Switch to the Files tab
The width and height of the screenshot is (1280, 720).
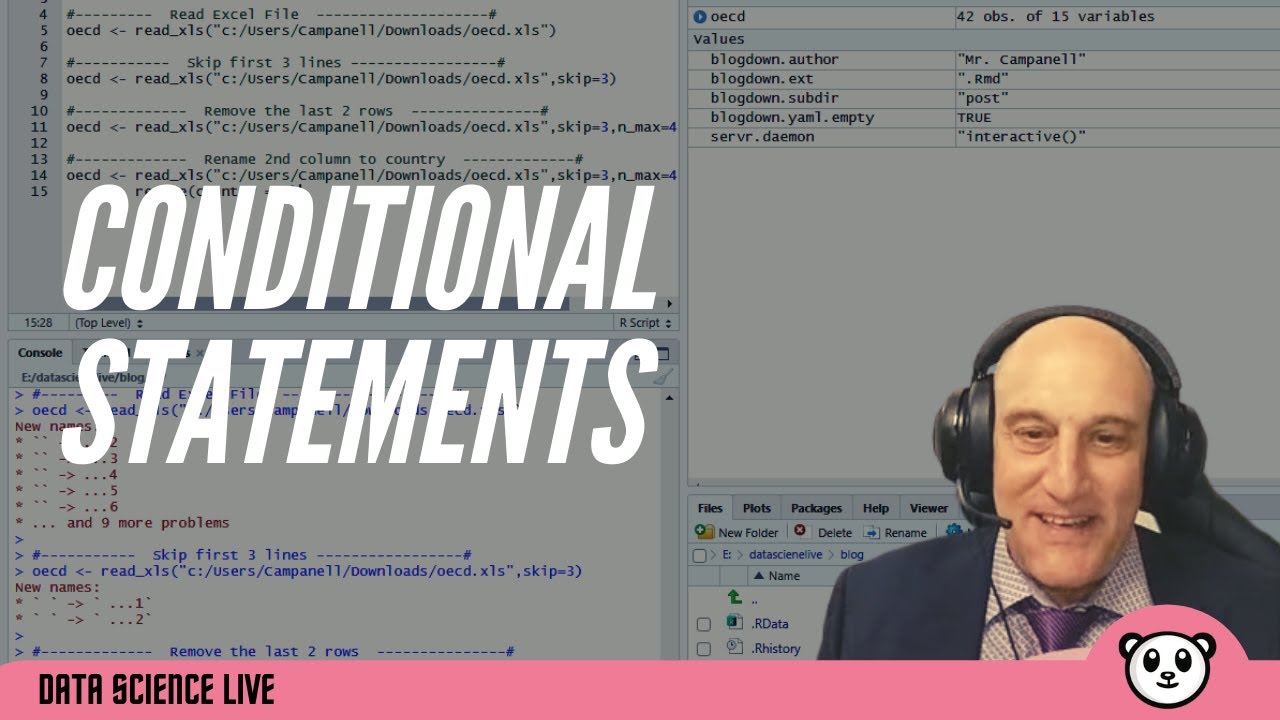pyautogui.click(x=710, y=508)
